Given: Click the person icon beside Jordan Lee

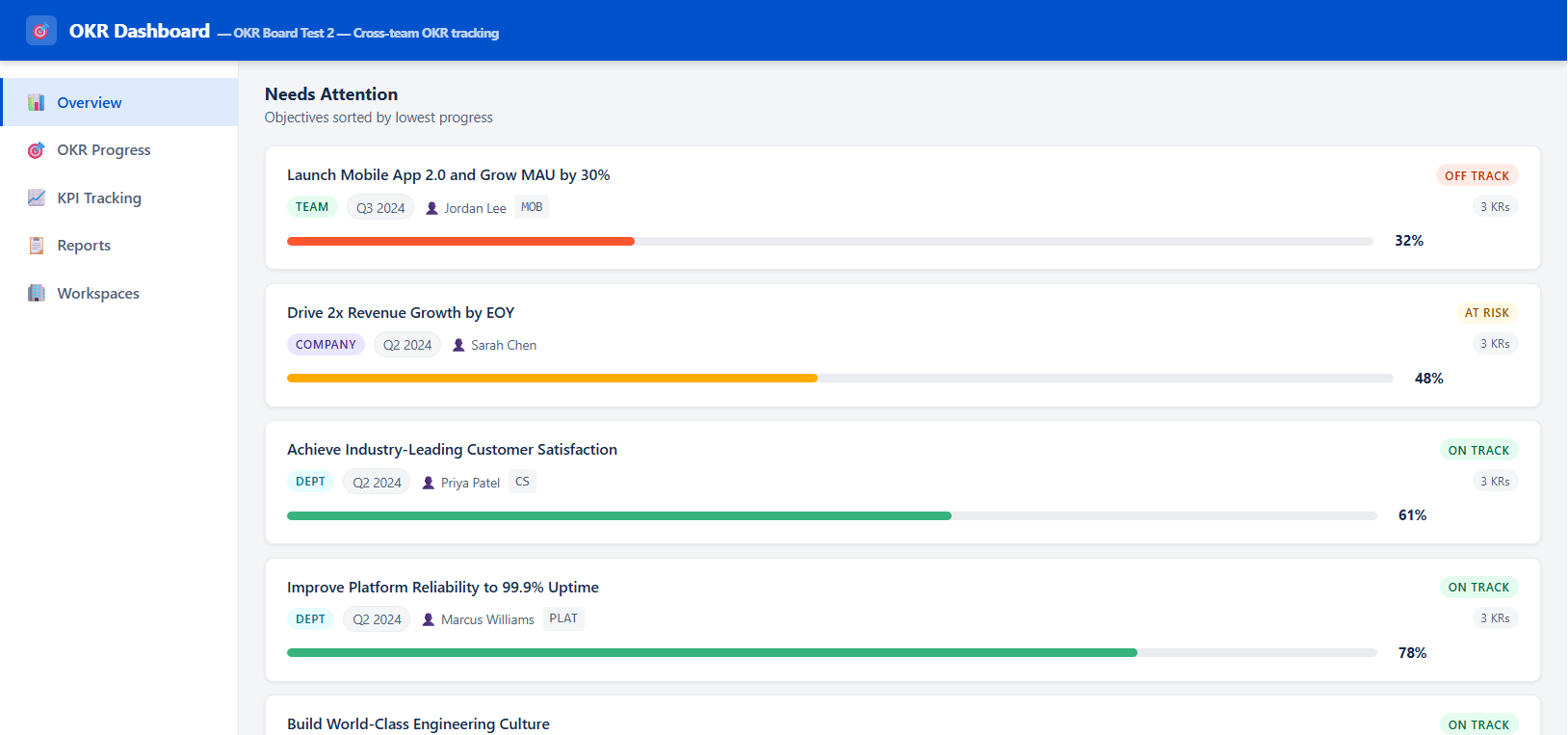Looking at the screenshot, I should pos(432,208).
